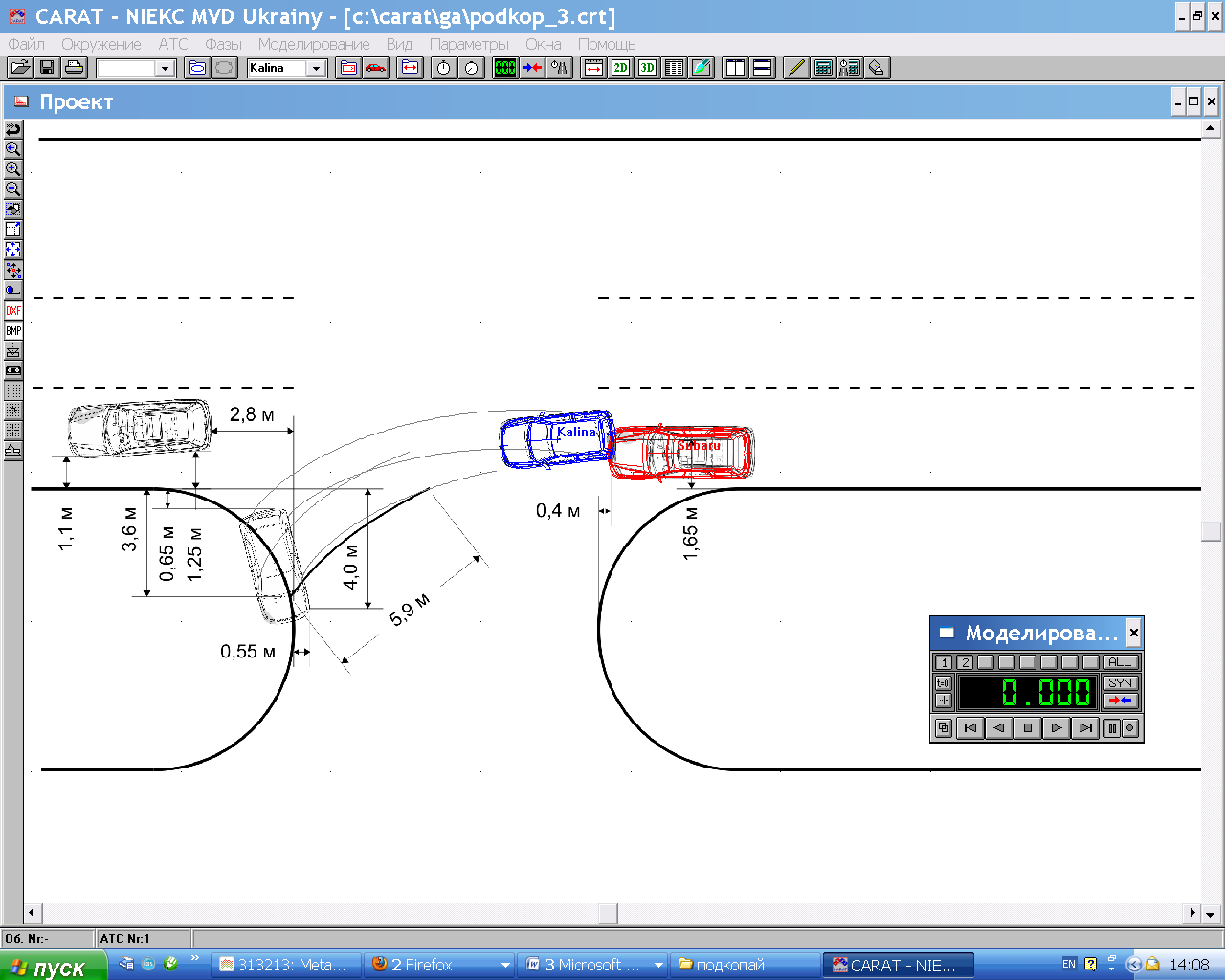This screenshot has width=1225, height=980.
Task: Click the red Subaru car in drawing
Action: pyautogui.click(x=682, y=452)
